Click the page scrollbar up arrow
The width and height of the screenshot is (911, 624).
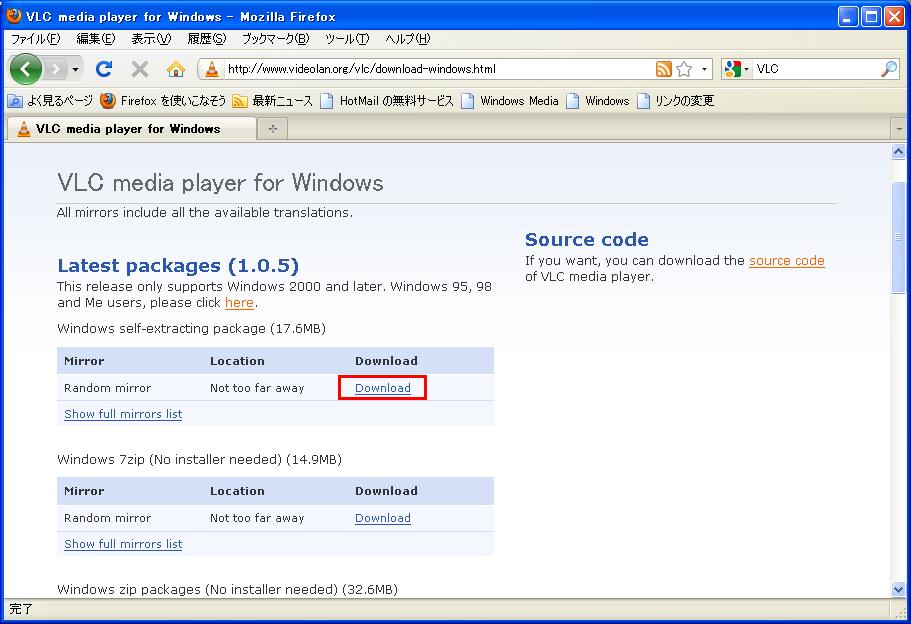[x=898, y=152]
